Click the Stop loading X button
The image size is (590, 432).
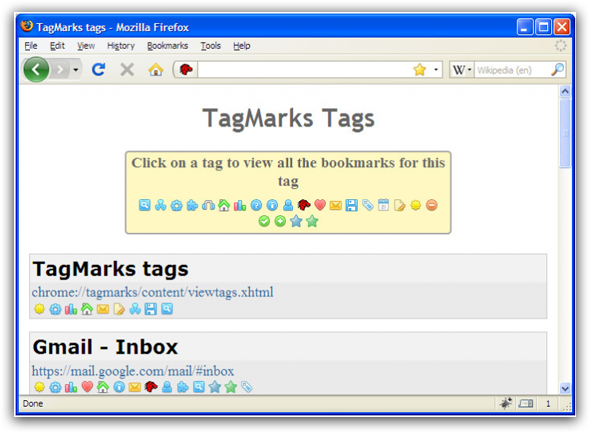pyautogui.click(x=127, y=69)
